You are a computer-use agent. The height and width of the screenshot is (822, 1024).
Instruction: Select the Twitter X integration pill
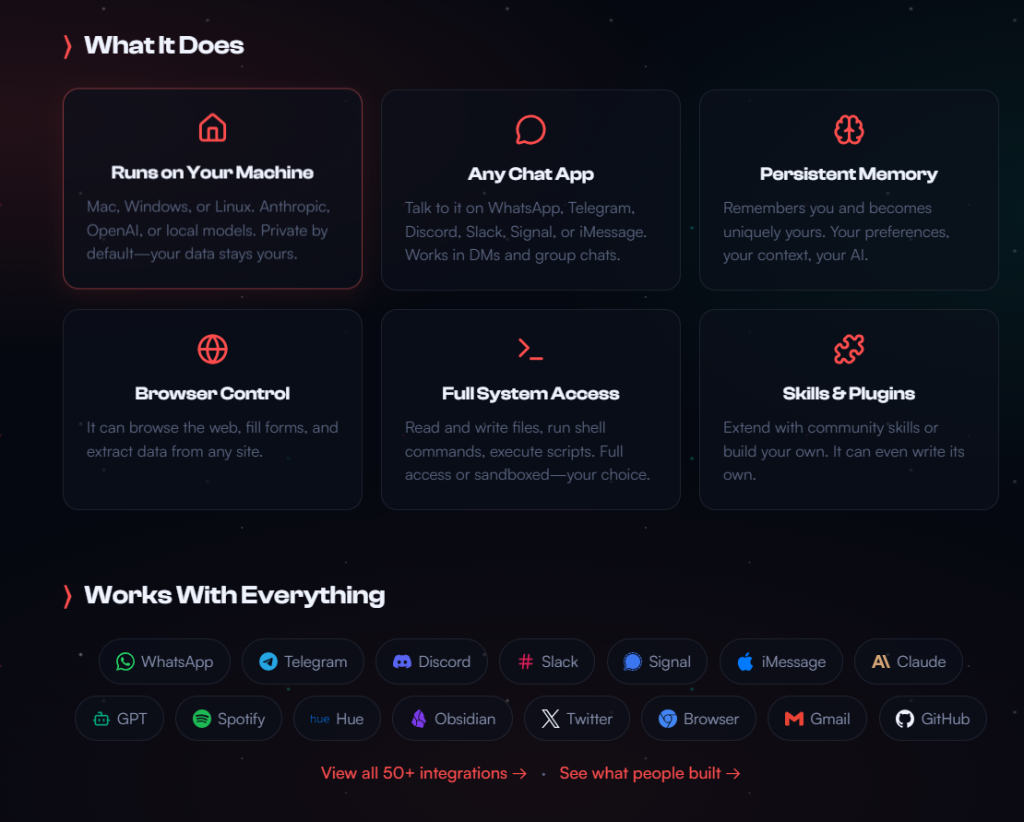pos(576,718)
